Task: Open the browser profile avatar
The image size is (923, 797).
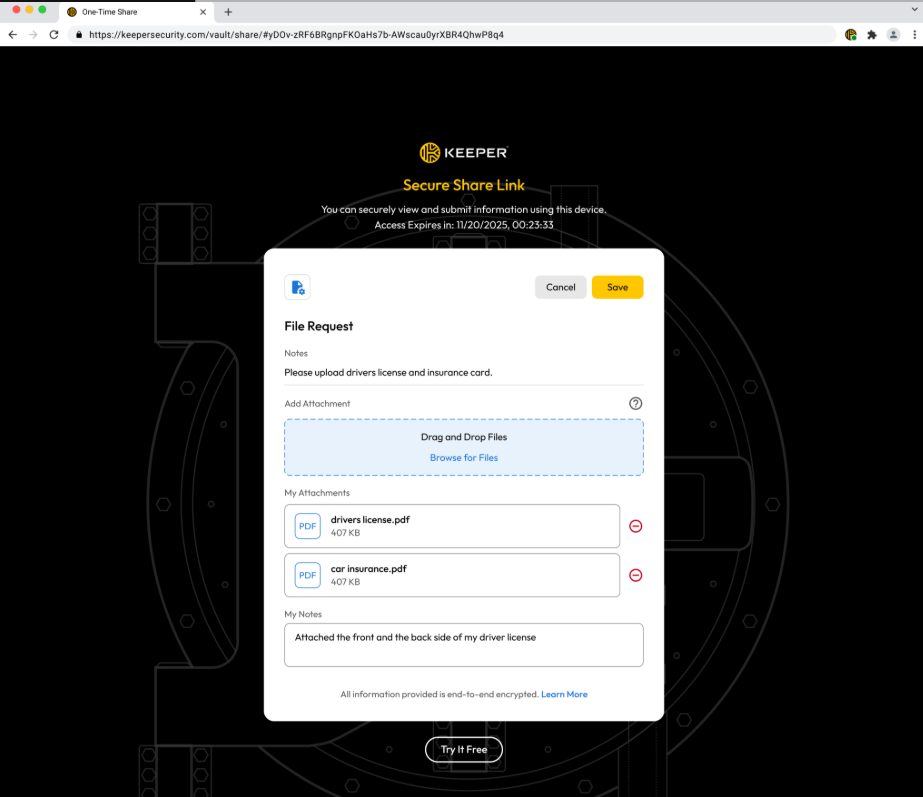Action: coord(893,35)
